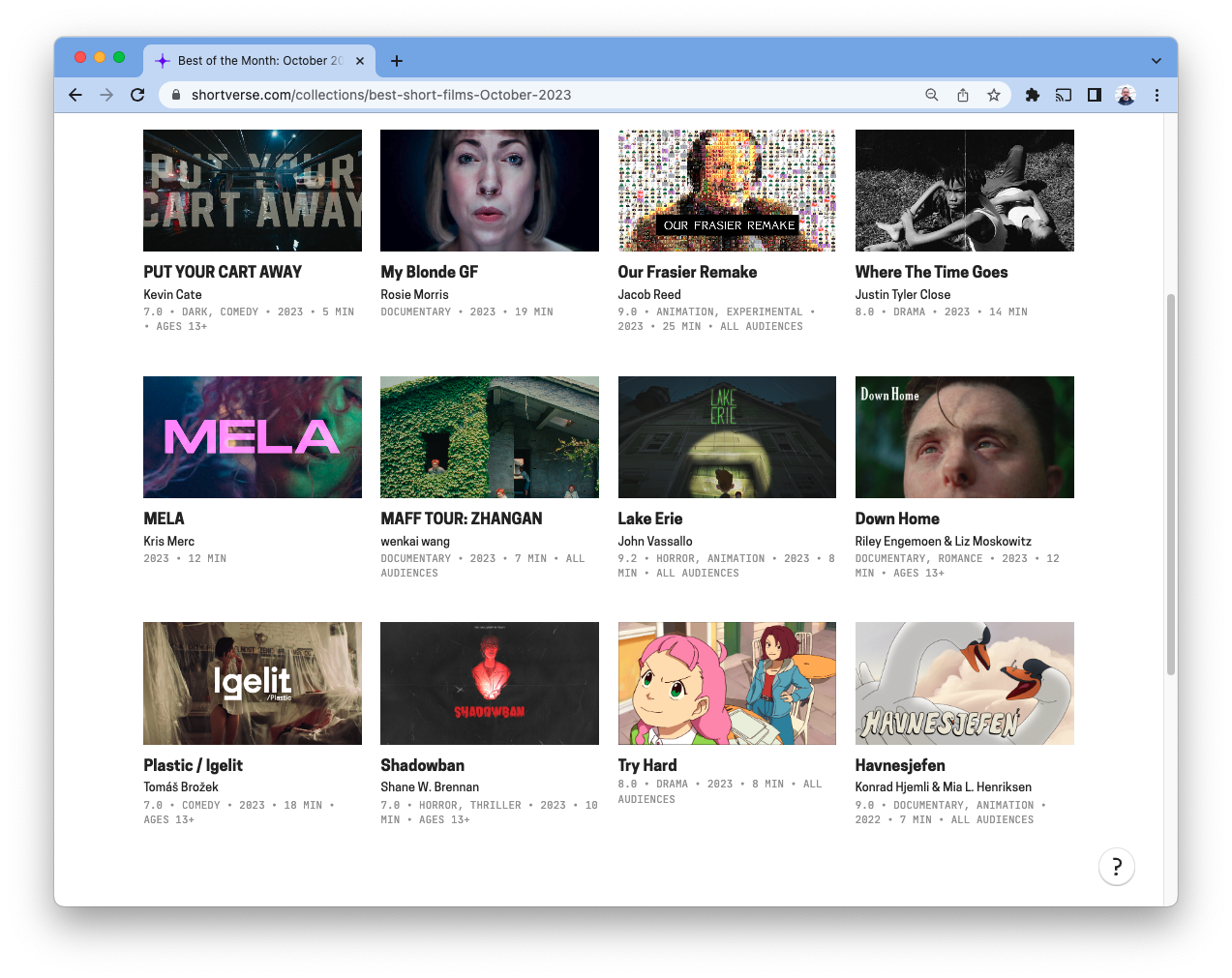Open the Lake Erie film thumbnail
Screen dimensions: 1232x978
pyautogui.click(x=727, y=437)
